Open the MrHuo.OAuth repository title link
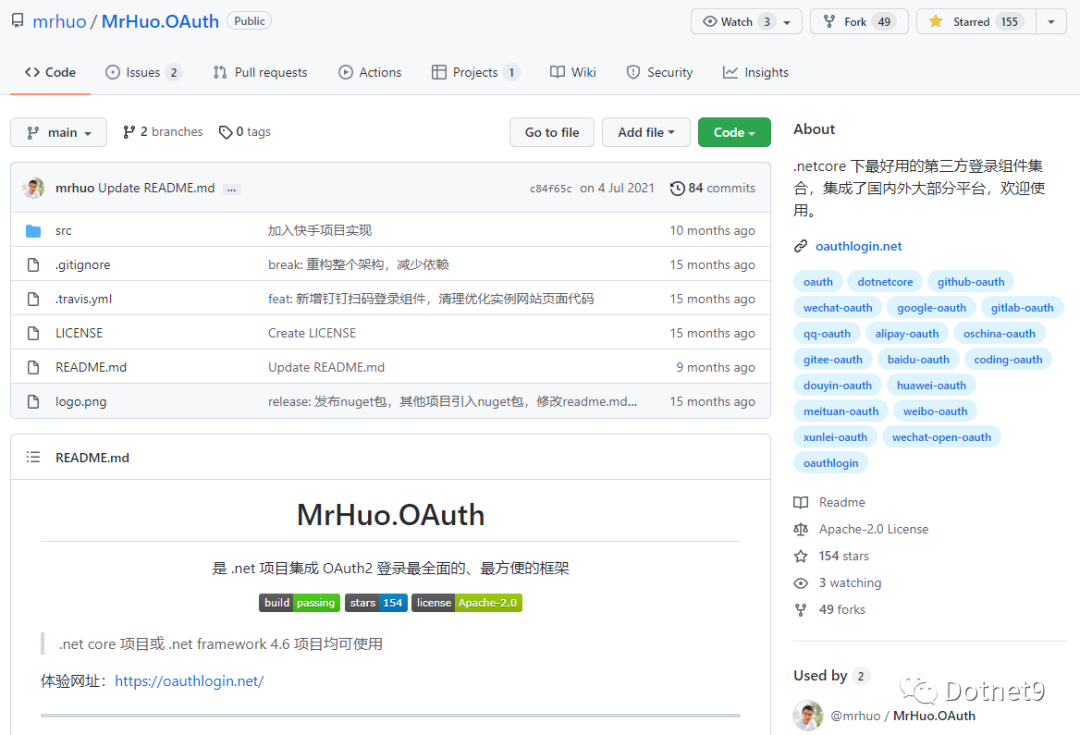The image size is (1080, 735). pos(160,21)
